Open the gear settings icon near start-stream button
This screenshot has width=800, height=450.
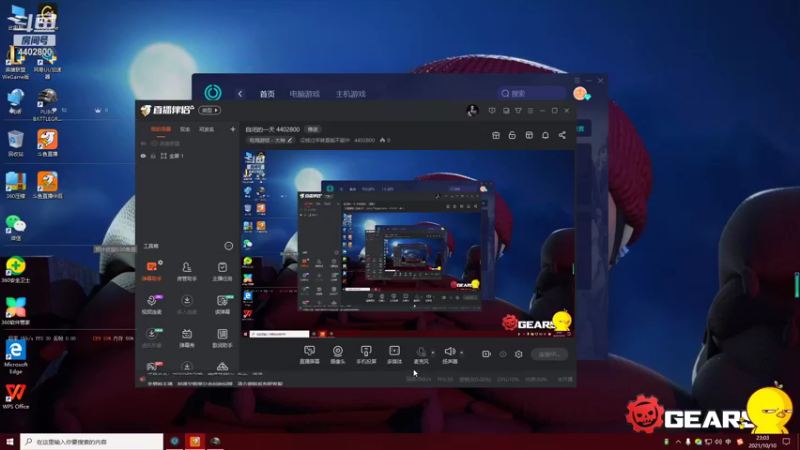coord(518,354)
